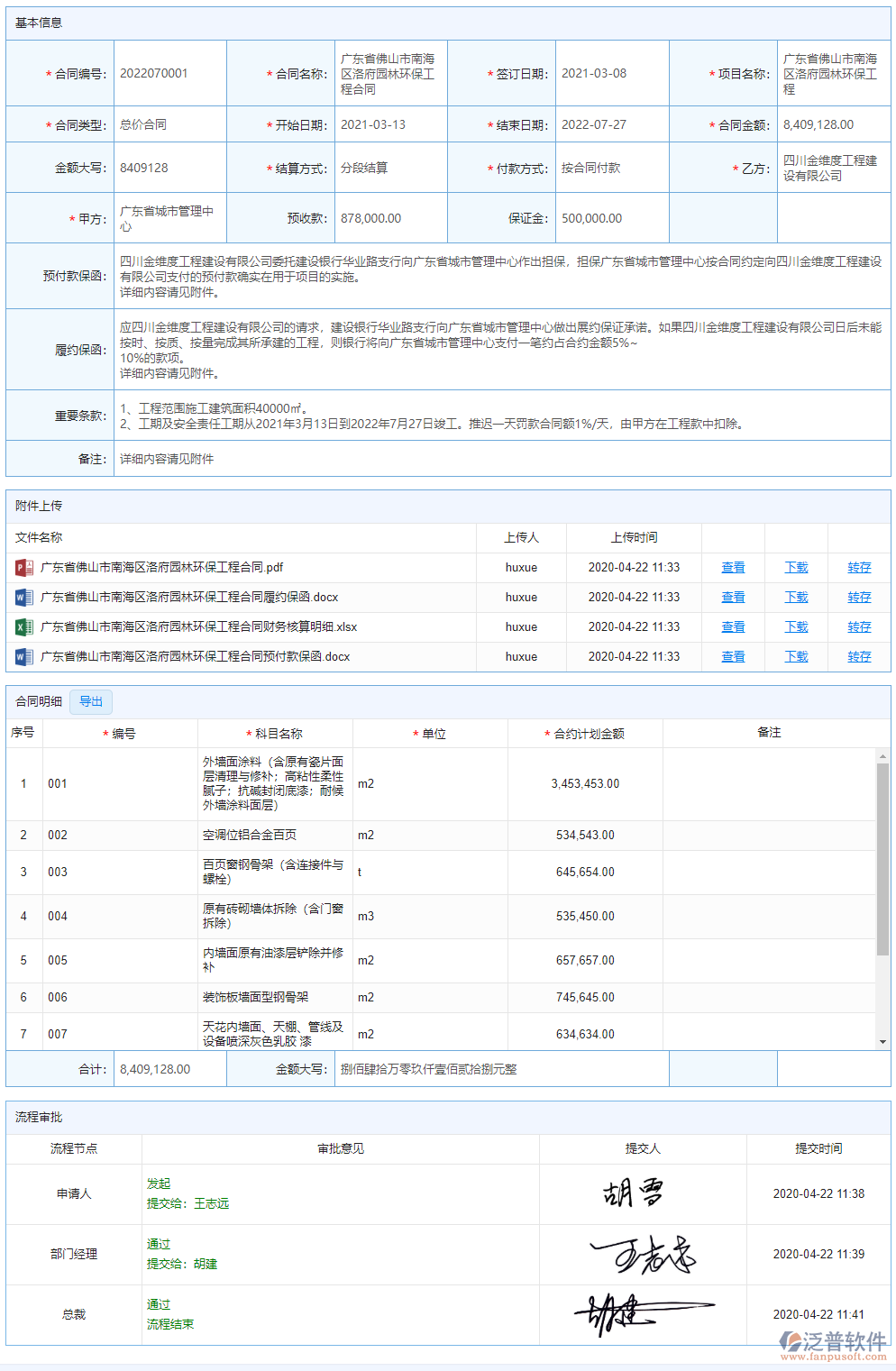The width and height of the screenshot is (896, 1371).
Task: Click end date value 2022-07-27
Action: pyautogui.click(x=594, y=124)
